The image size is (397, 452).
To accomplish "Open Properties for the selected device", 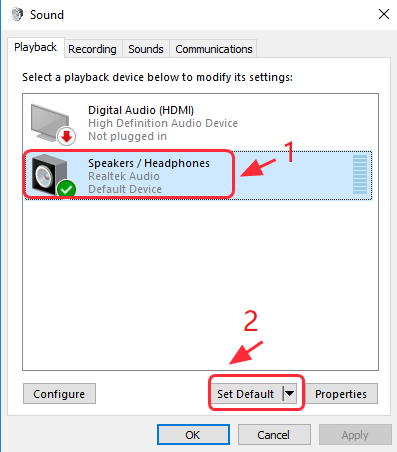I will (341, 394).
